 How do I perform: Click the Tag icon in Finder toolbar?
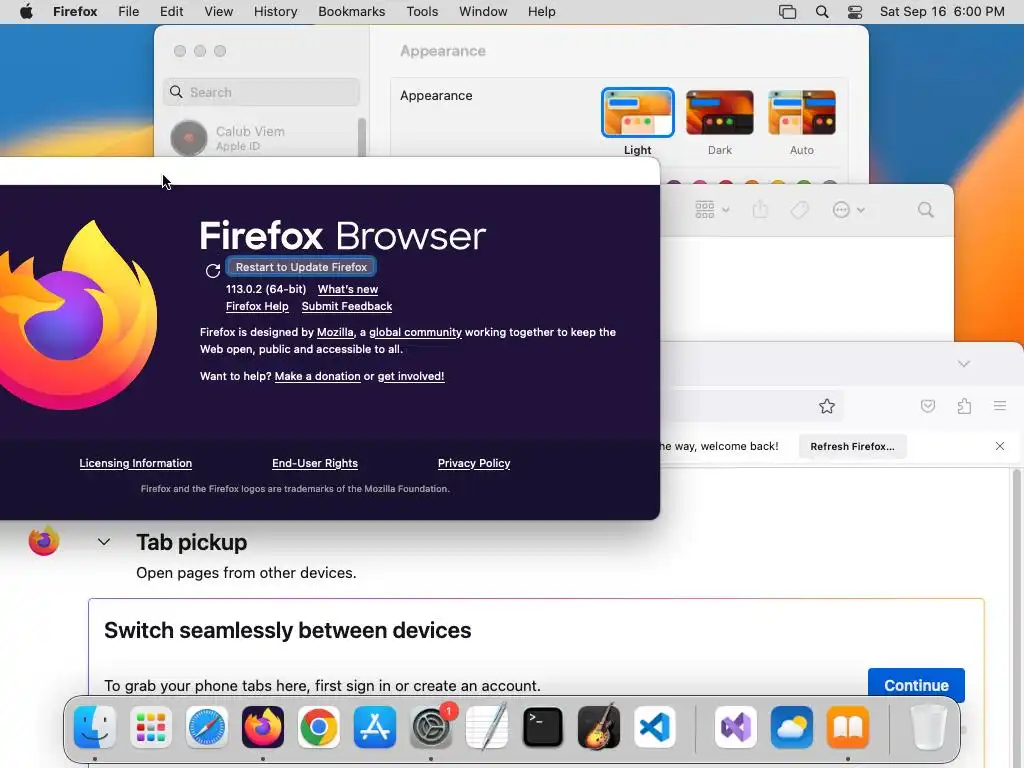point(800,210)
